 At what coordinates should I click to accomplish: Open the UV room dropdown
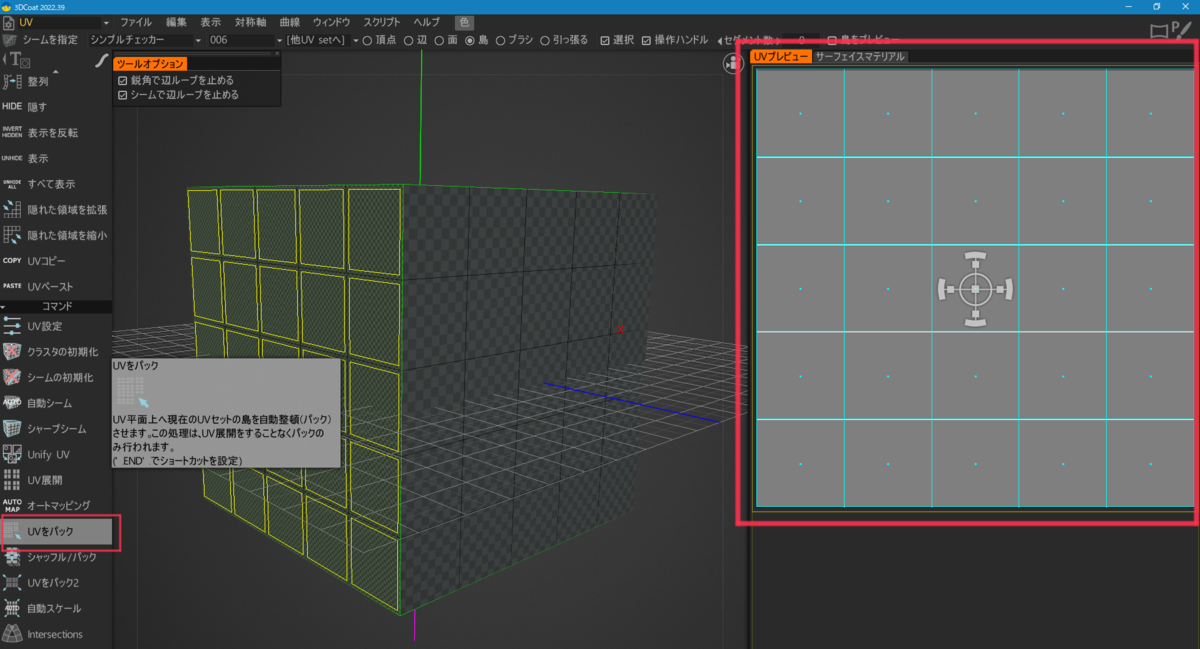click(64, 22)
